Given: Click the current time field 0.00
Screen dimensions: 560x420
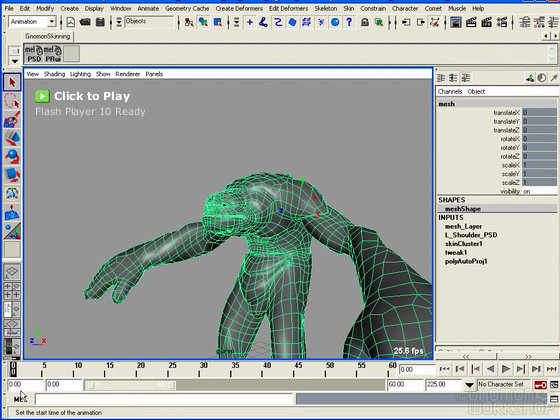Looking at the screenshot, I should pos(416,369).
